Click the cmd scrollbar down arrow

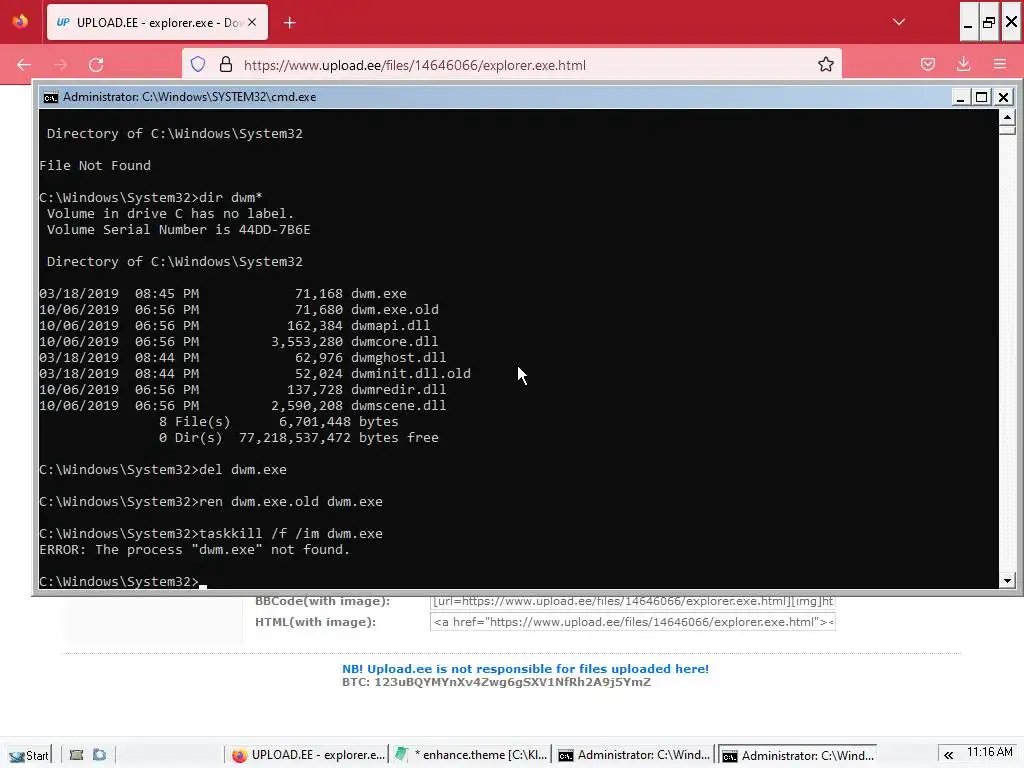point(1007,580)
